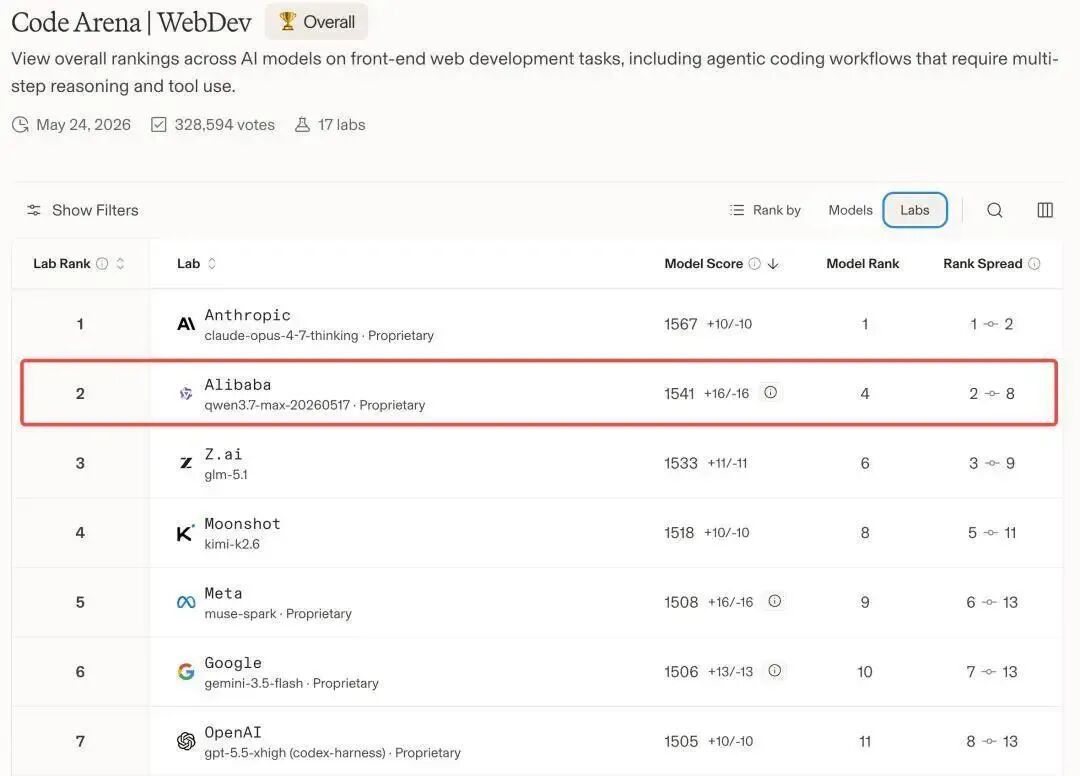1080x776 pixels.
Task: Click the trophy icon in Overall badge
Action: (x=288, y=21)
